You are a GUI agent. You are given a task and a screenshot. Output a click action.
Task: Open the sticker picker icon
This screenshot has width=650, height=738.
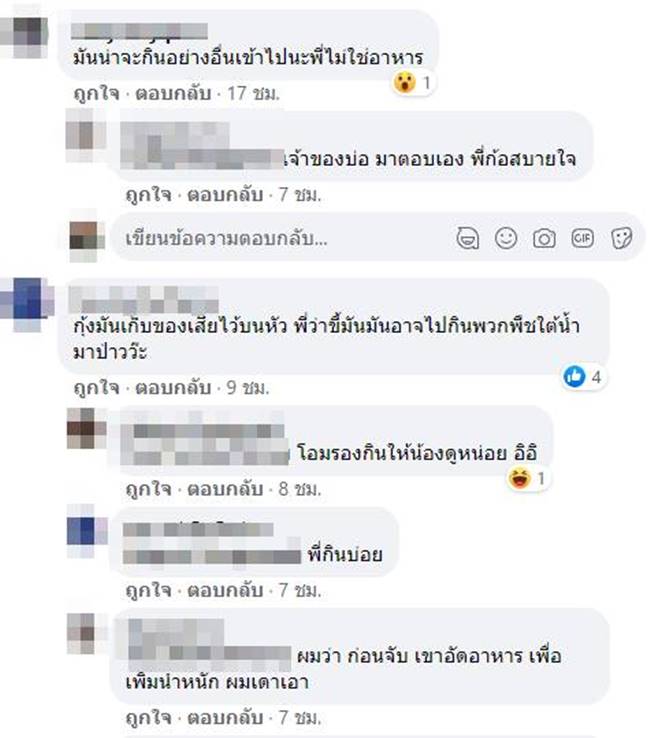tap(621, 239)
